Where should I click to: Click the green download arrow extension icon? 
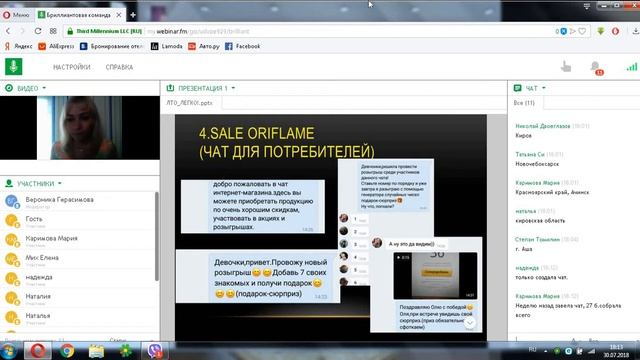(601, 31)
